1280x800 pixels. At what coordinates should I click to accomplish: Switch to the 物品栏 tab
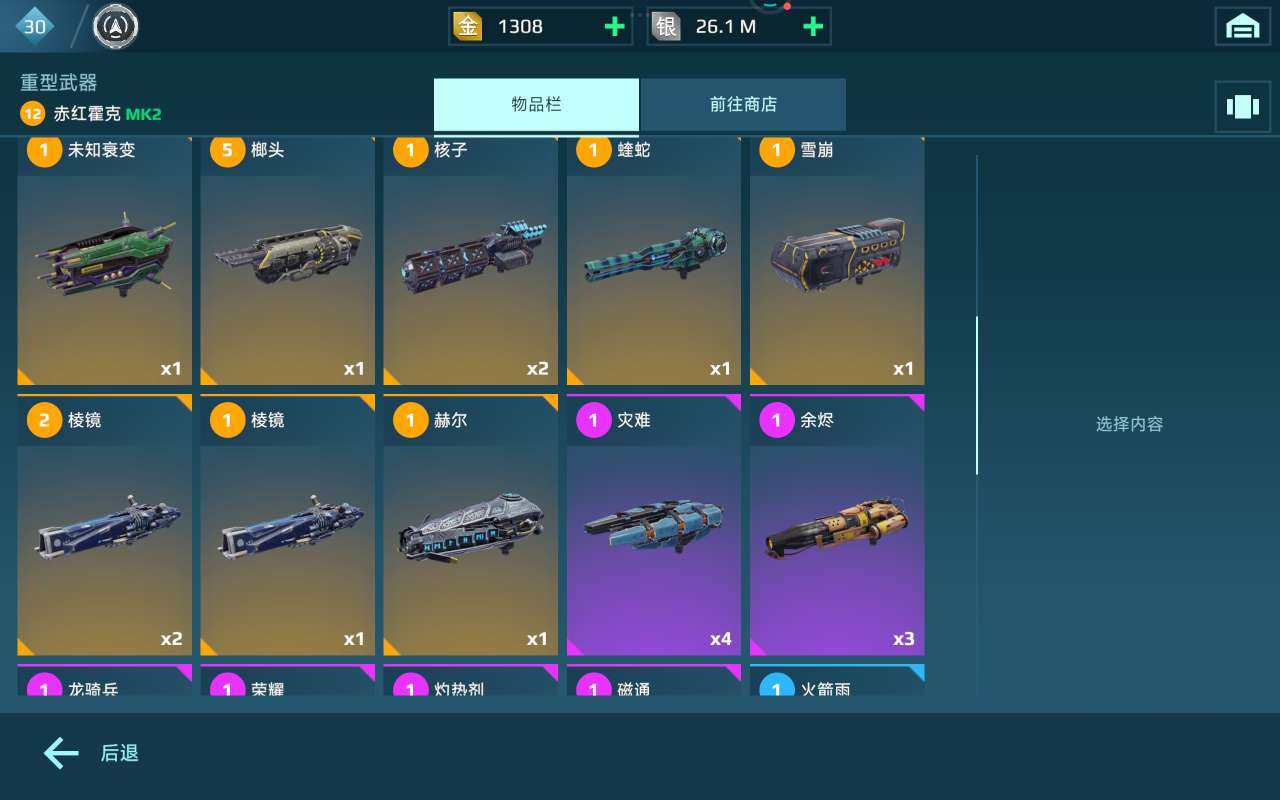(x=536, y=105)
